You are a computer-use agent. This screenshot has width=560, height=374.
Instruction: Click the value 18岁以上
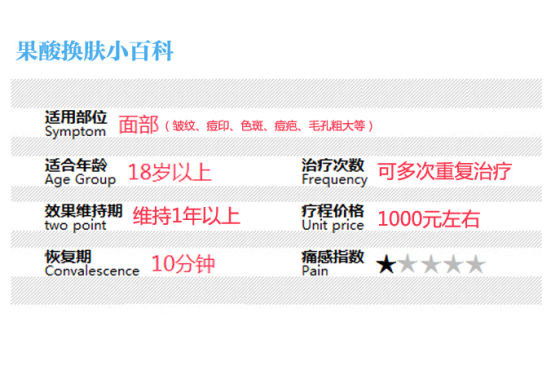[x=170, y=172]
